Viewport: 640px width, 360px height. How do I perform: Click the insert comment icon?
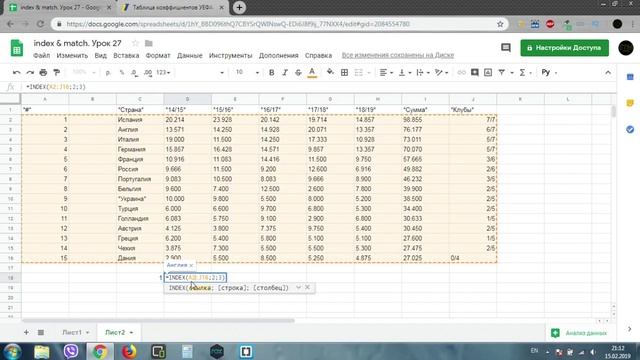pos(475,73)
